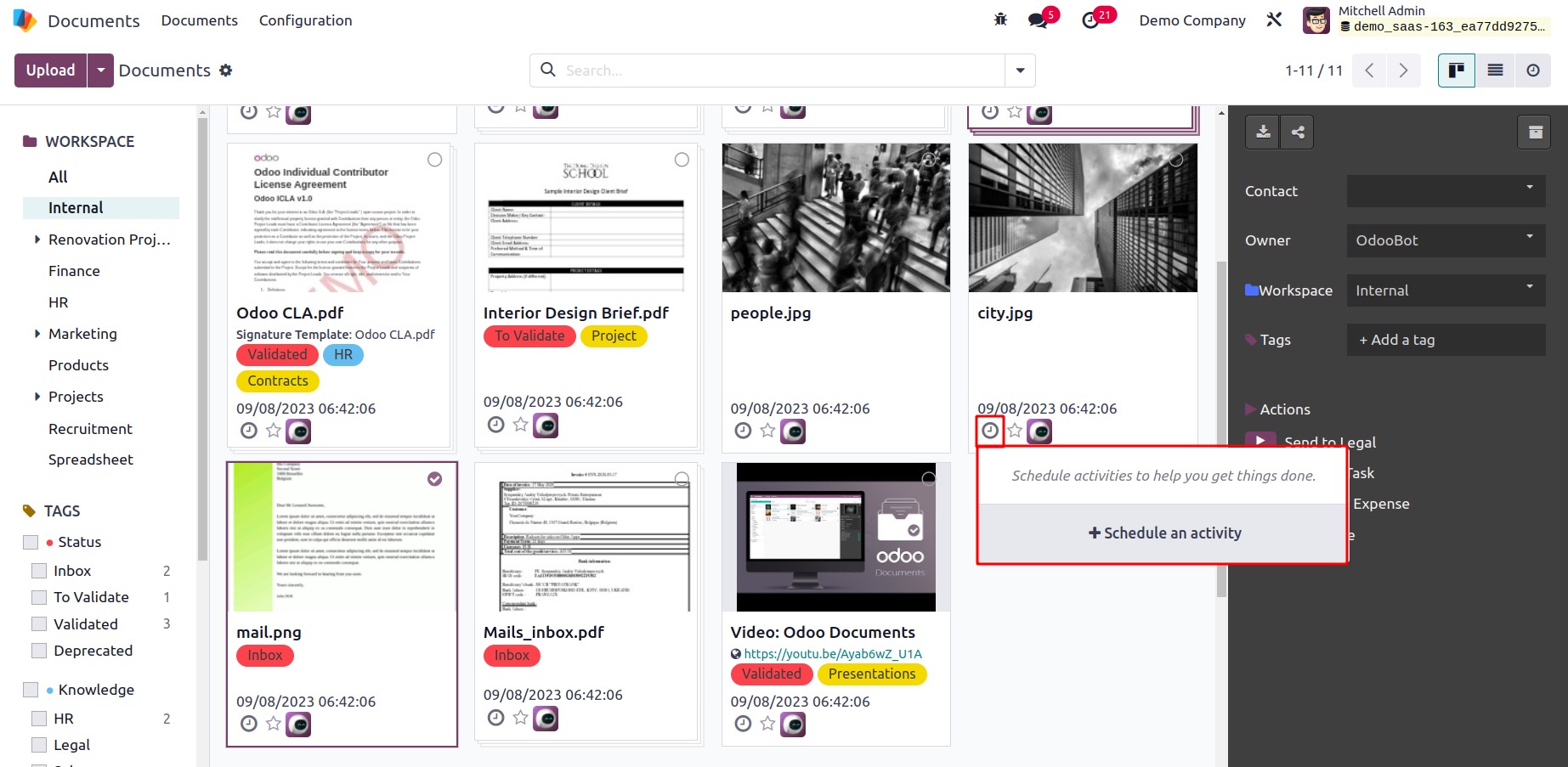Switch to Activity view
The width and height of the screenshot is (1568, 767).
(x=1532, y=70)
